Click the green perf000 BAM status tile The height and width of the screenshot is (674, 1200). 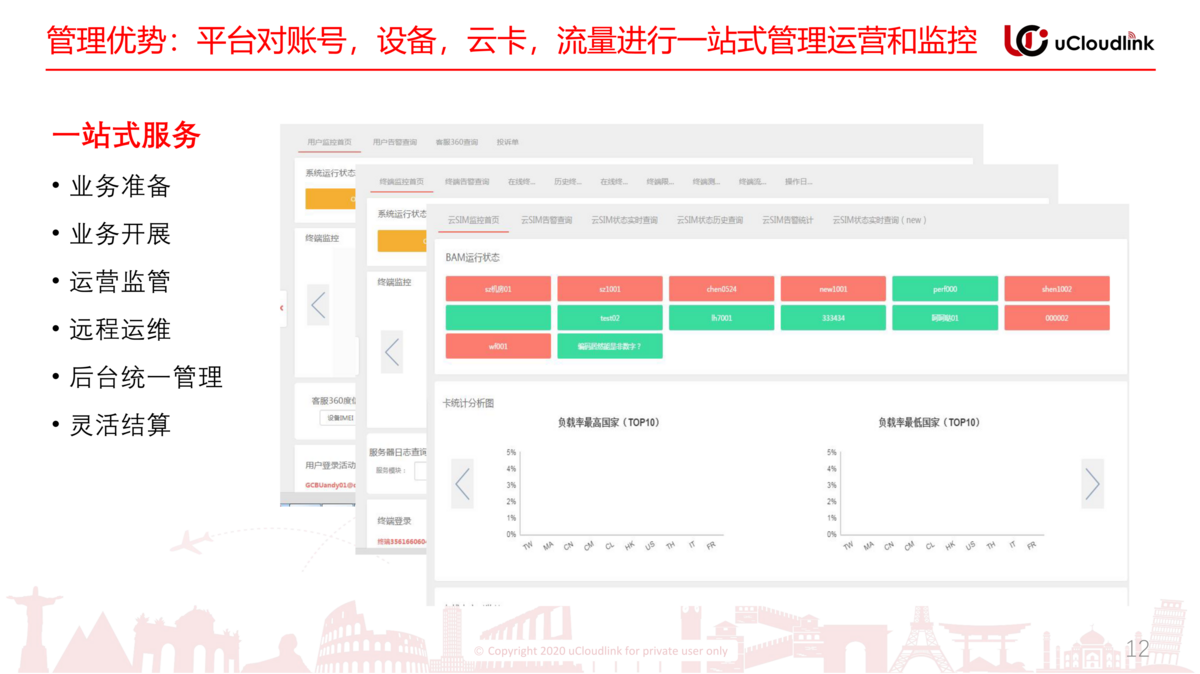point(944,289)
